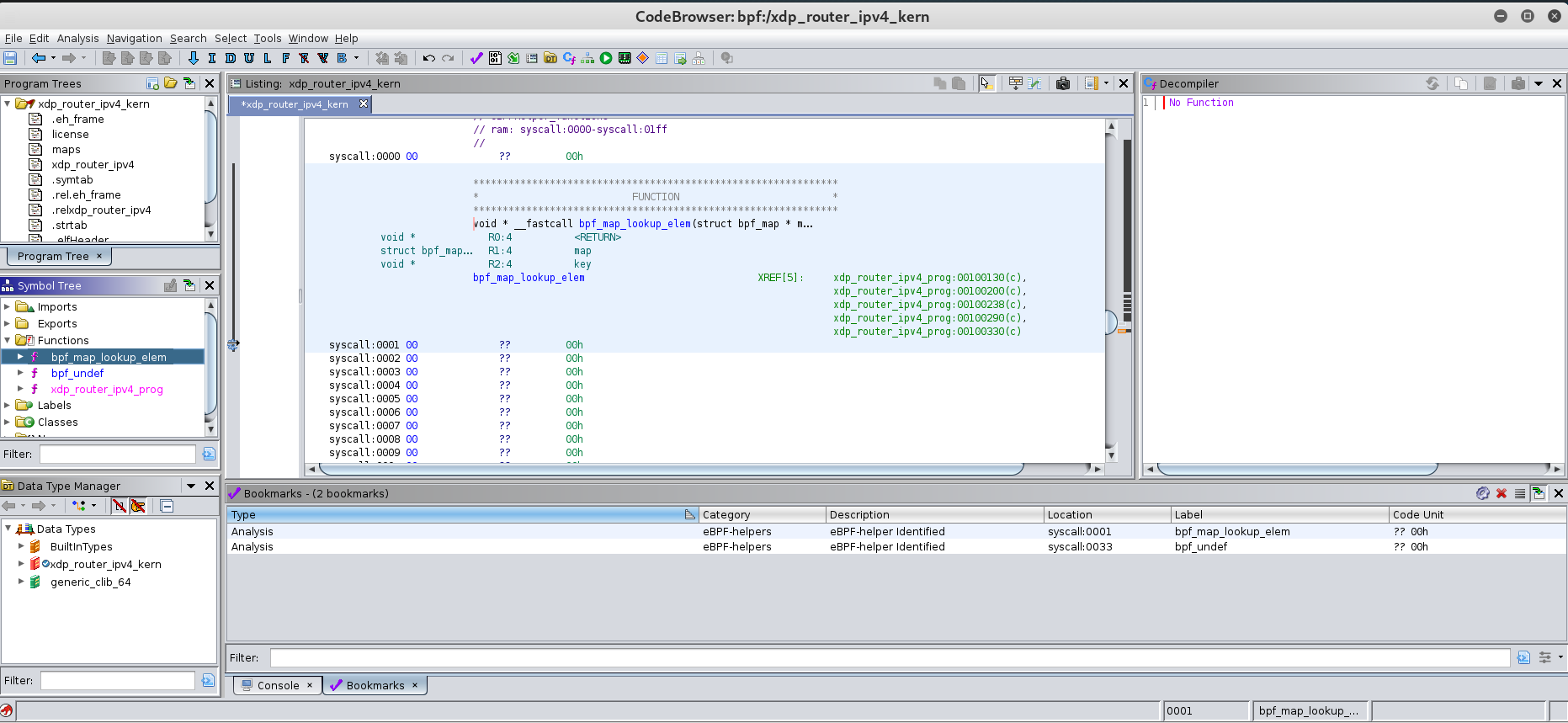Open the Decompiler panel dropdown menu arrow

pos(1539,83)
